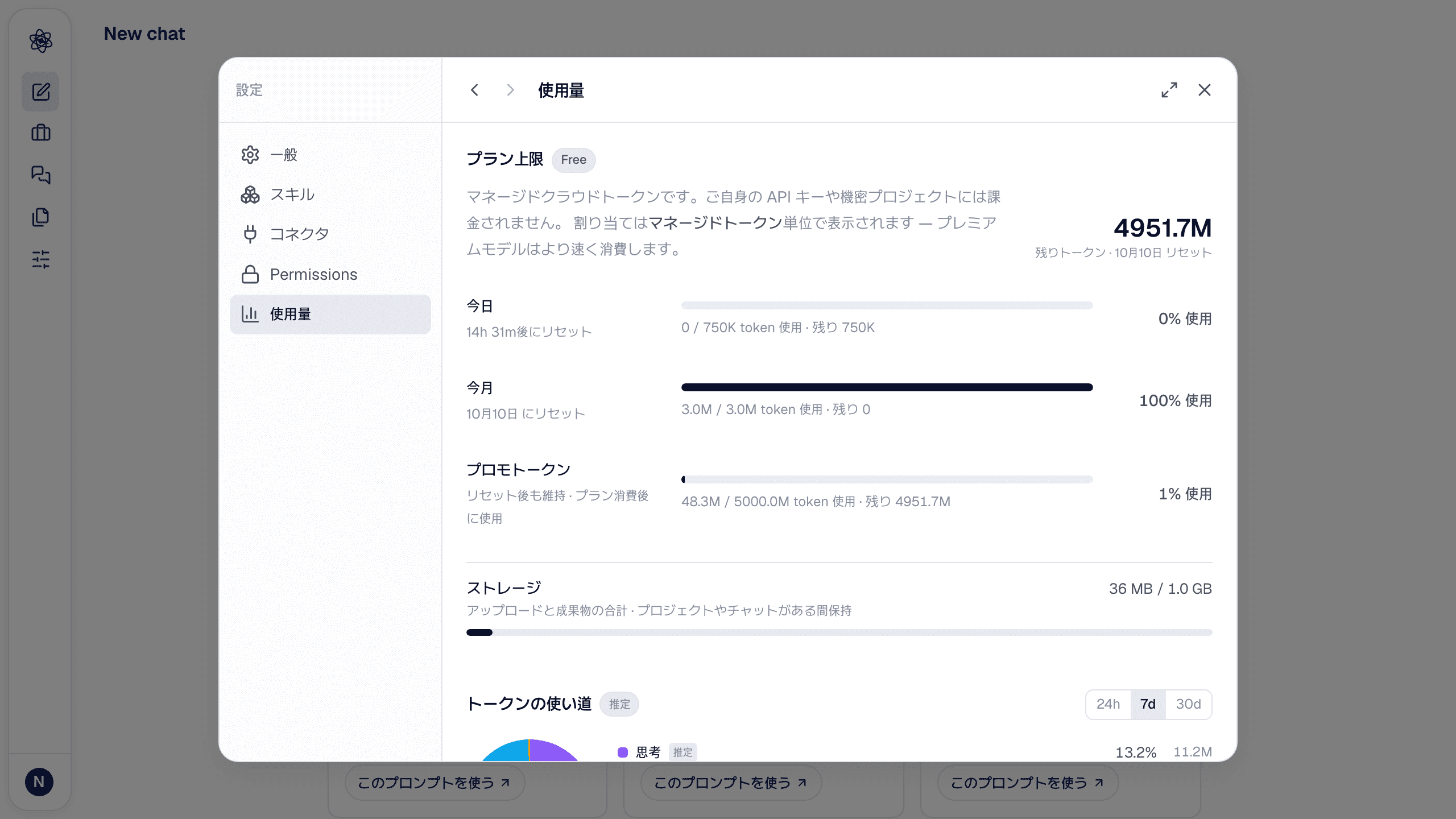1456x819 pixels.
Task: Click the Free plan badge
Action: point(573,160)
